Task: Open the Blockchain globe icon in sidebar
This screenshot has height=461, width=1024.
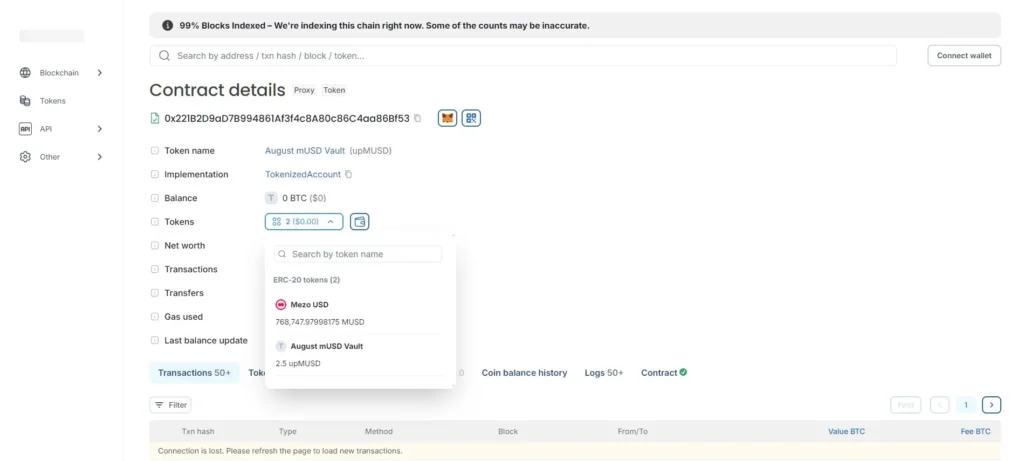Action: pyautogui.click(x=25, y=73)
